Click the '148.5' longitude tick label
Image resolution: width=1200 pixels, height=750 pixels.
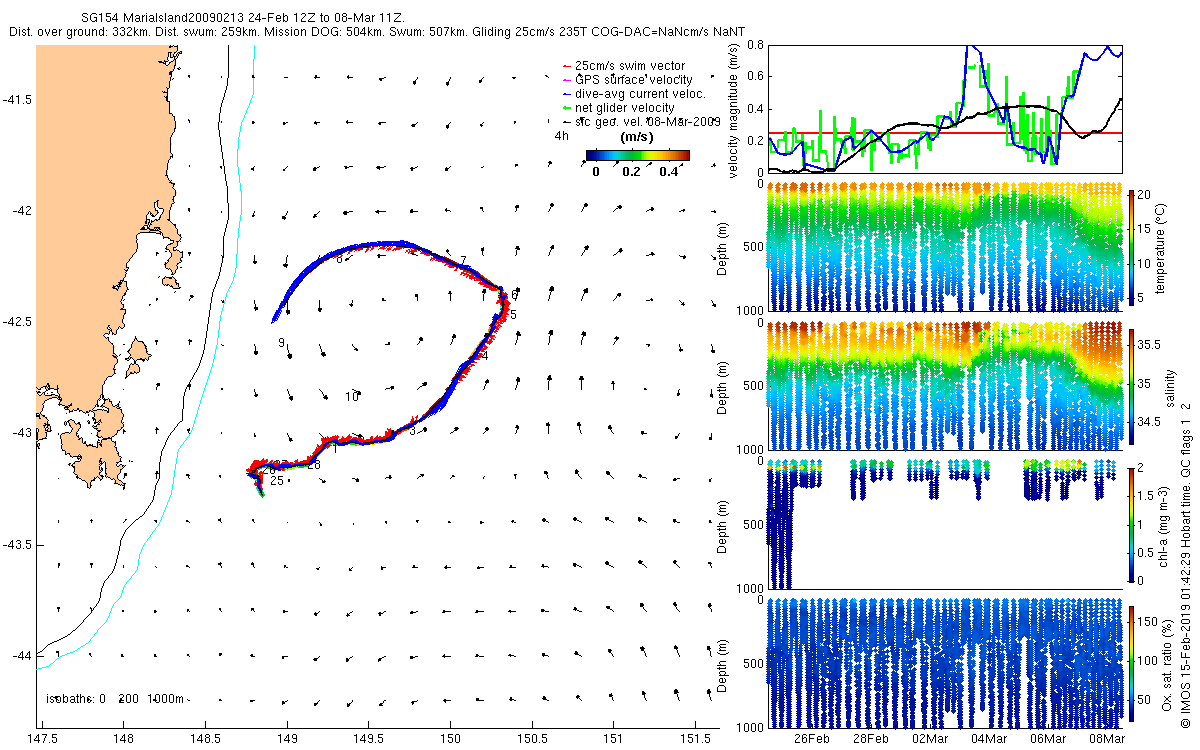205,737
